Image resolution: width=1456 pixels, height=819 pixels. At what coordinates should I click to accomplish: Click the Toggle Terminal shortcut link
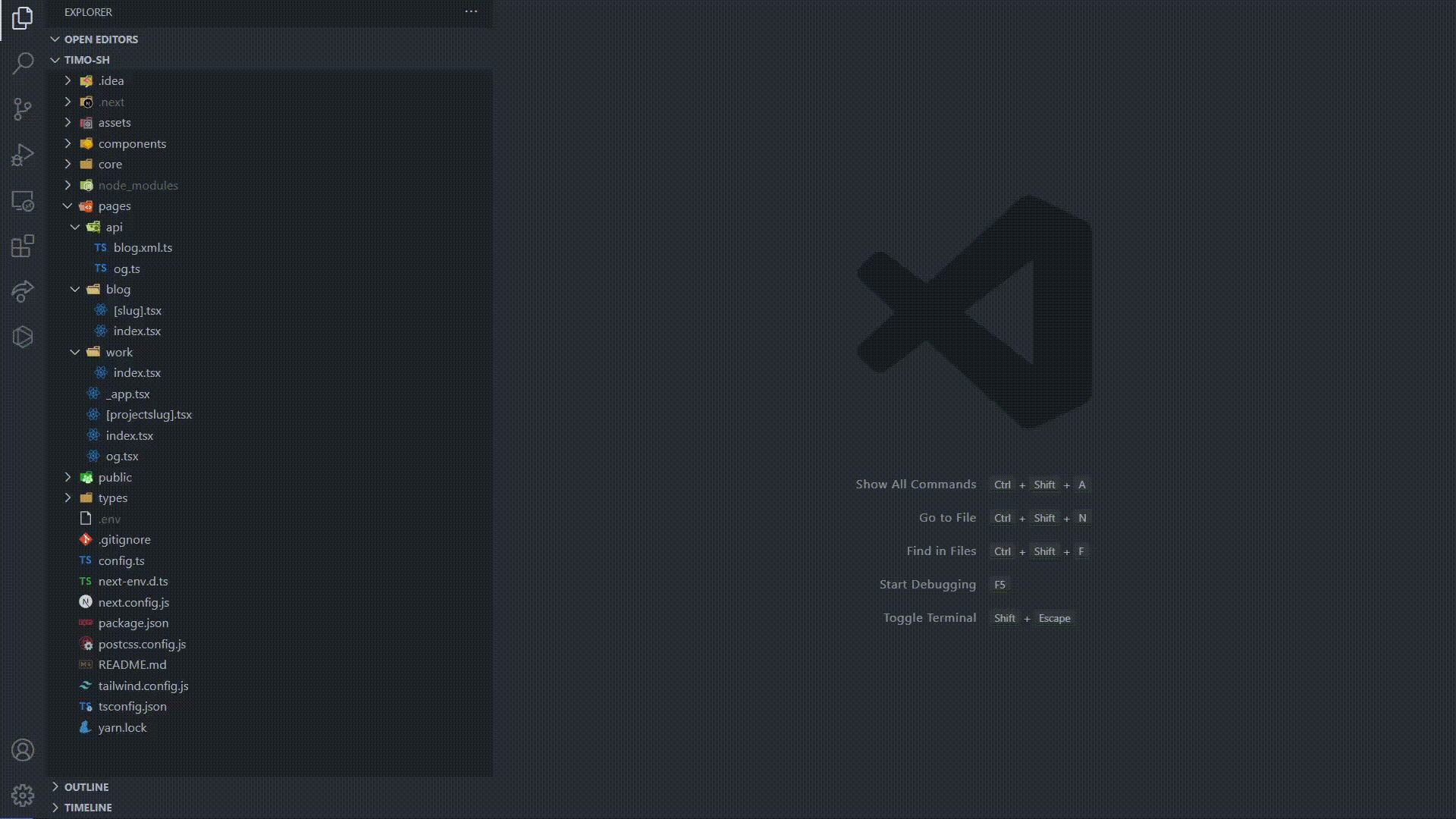point(930,617)
